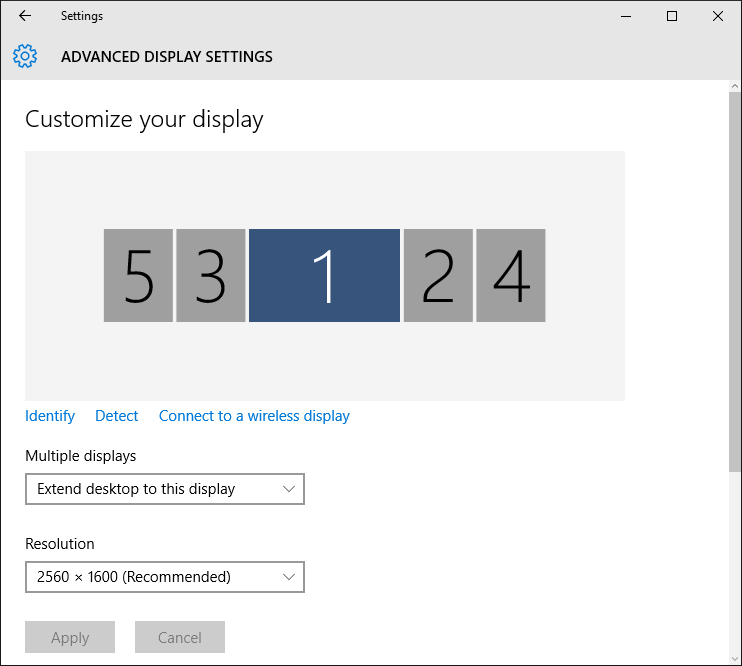Select display 5 in the arrangement
Screen dimensions: 742x666
coord(138,275)
